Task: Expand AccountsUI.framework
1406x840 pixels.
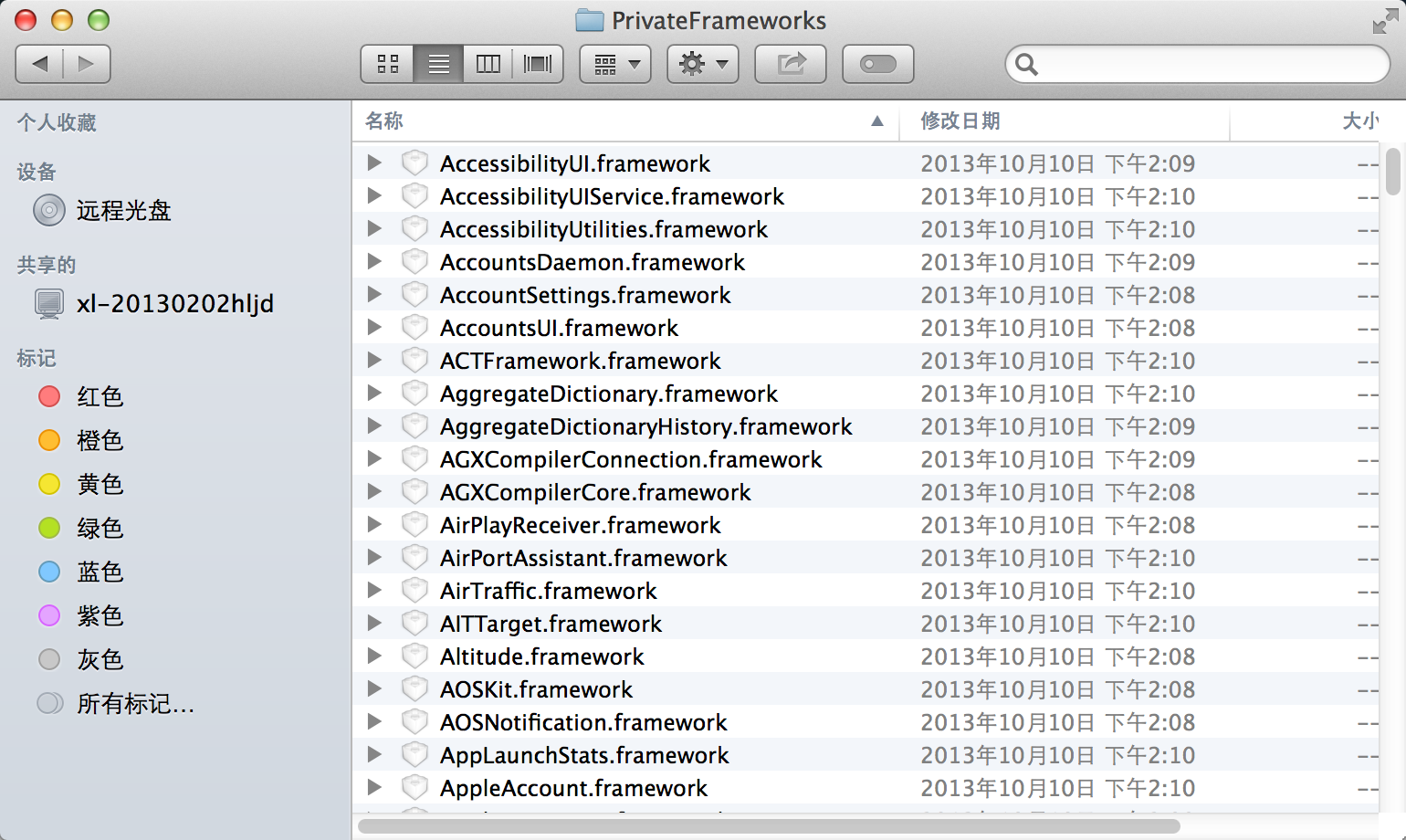Action: pyautogui.click(x=374, y=327)
